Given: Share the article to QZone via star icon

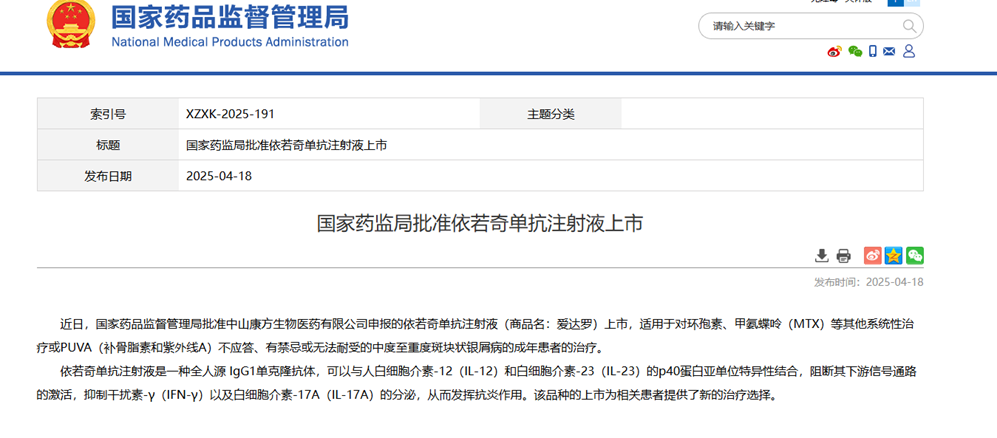Looking at the screenshot, I should [893, 256].
